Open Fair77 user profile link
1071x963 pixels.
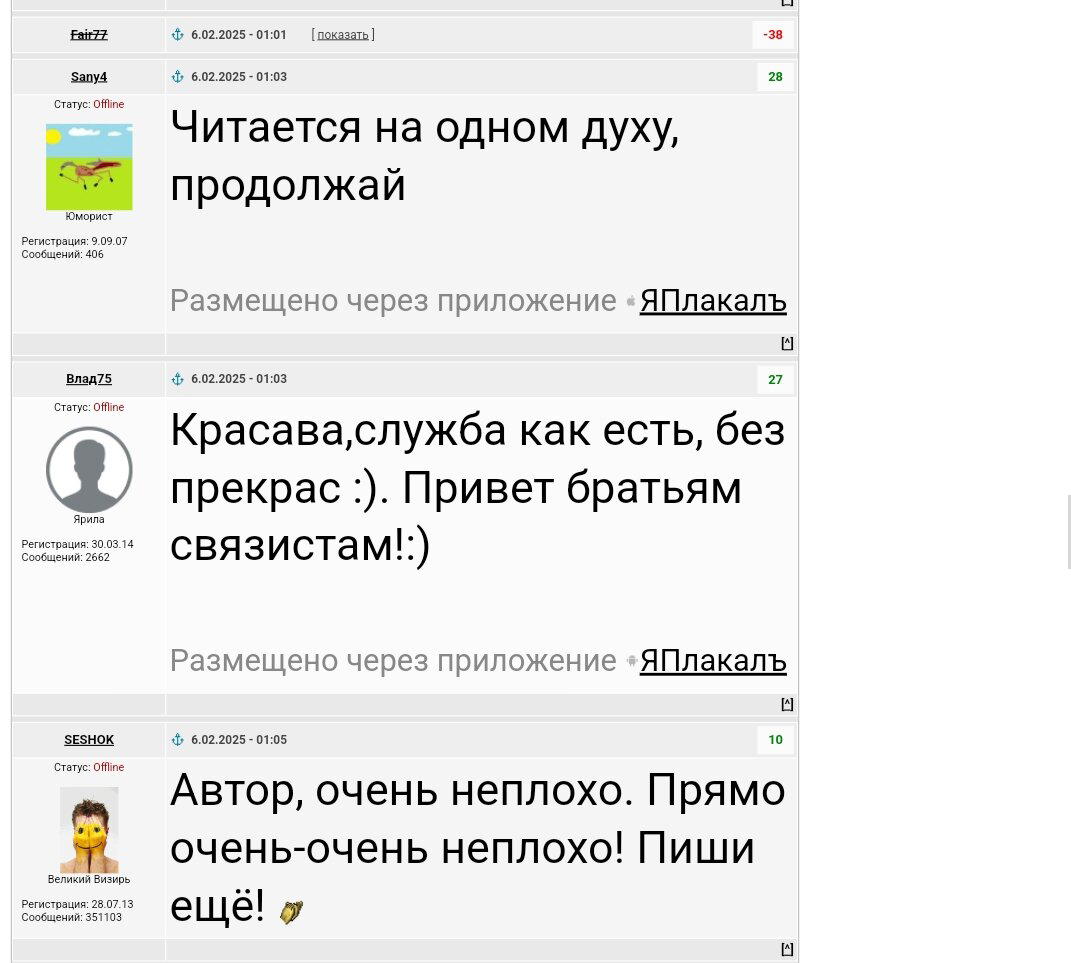click(89, 35)
